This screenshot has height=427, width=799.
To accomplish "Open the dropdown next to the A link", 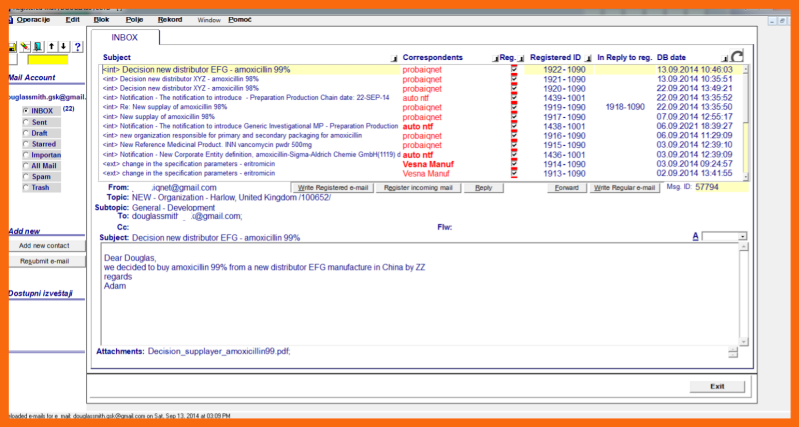I will coord(742,236).
